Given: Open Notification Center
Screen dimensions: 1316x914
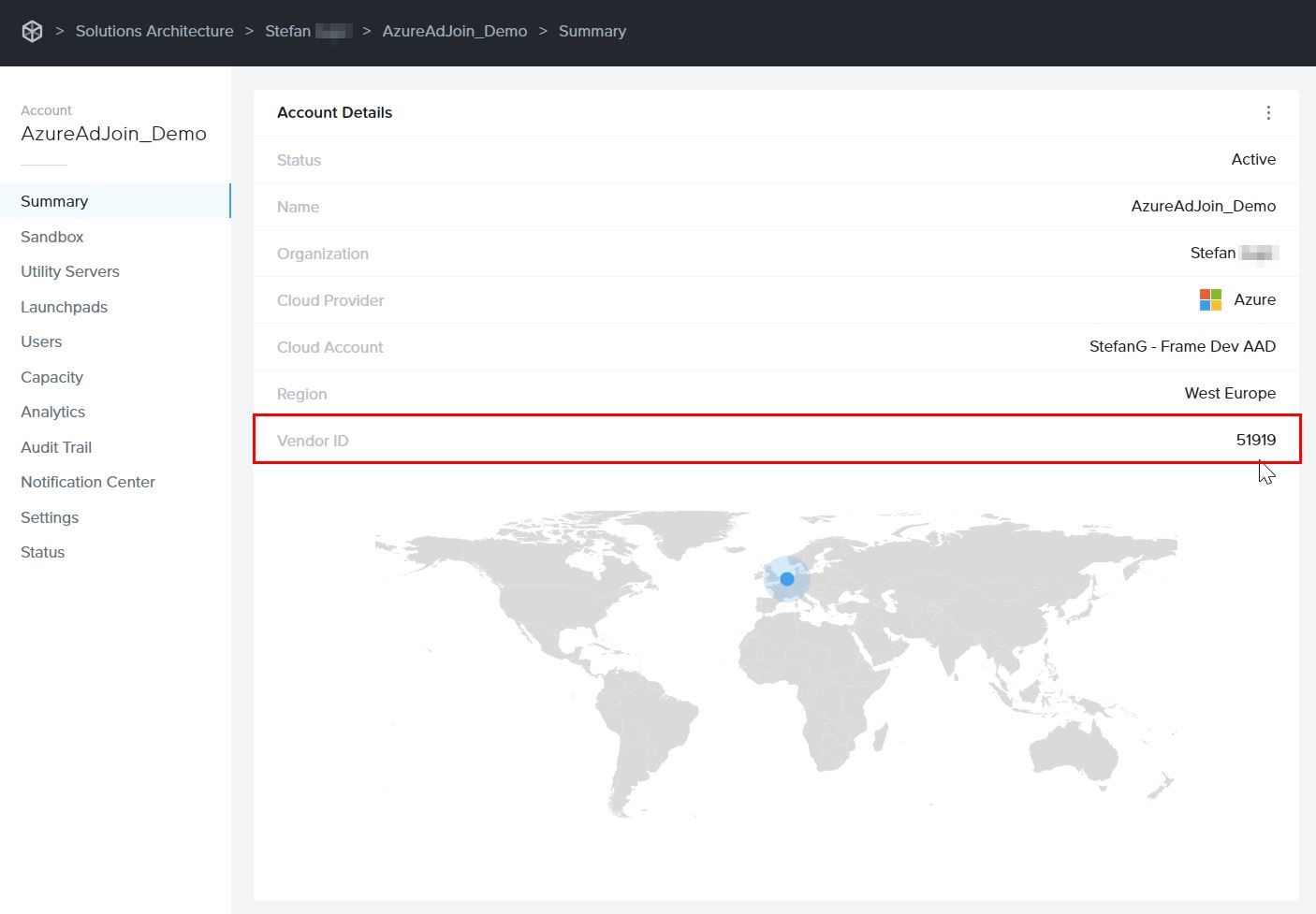Looking at the screenshot, I should tap(88, 483).
